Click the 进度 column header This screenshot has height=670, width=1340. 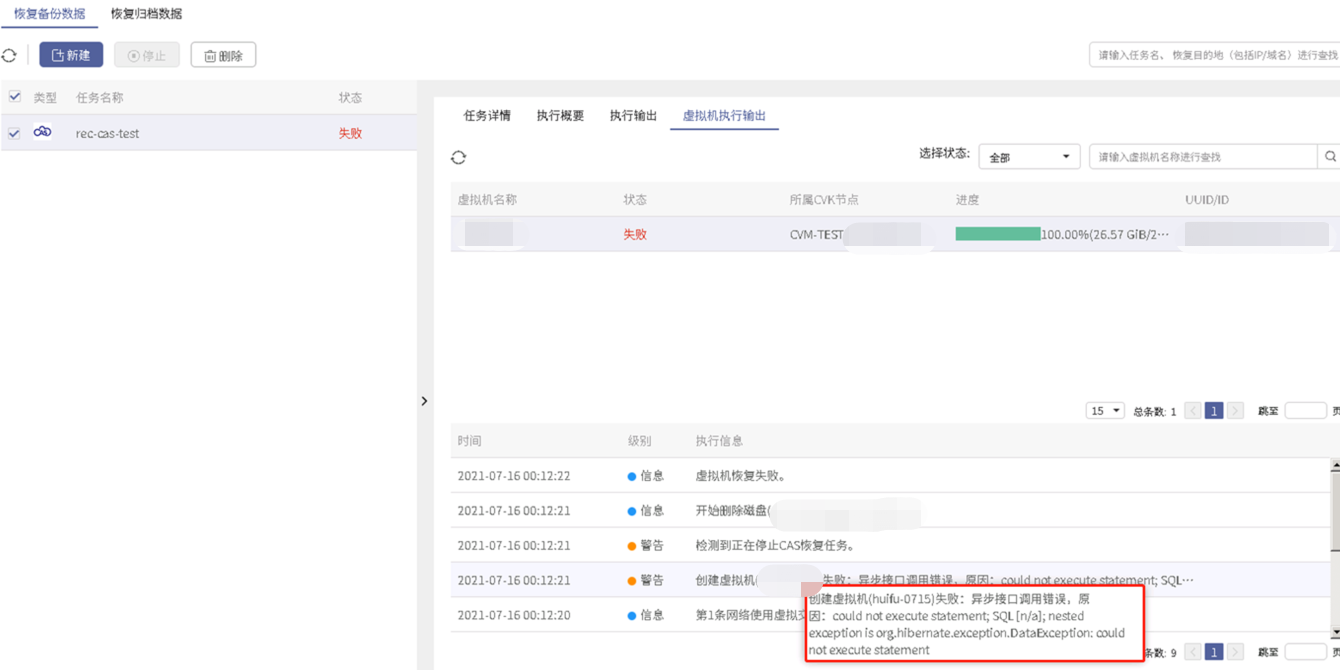pyautogui.click(x=967, y=200)
